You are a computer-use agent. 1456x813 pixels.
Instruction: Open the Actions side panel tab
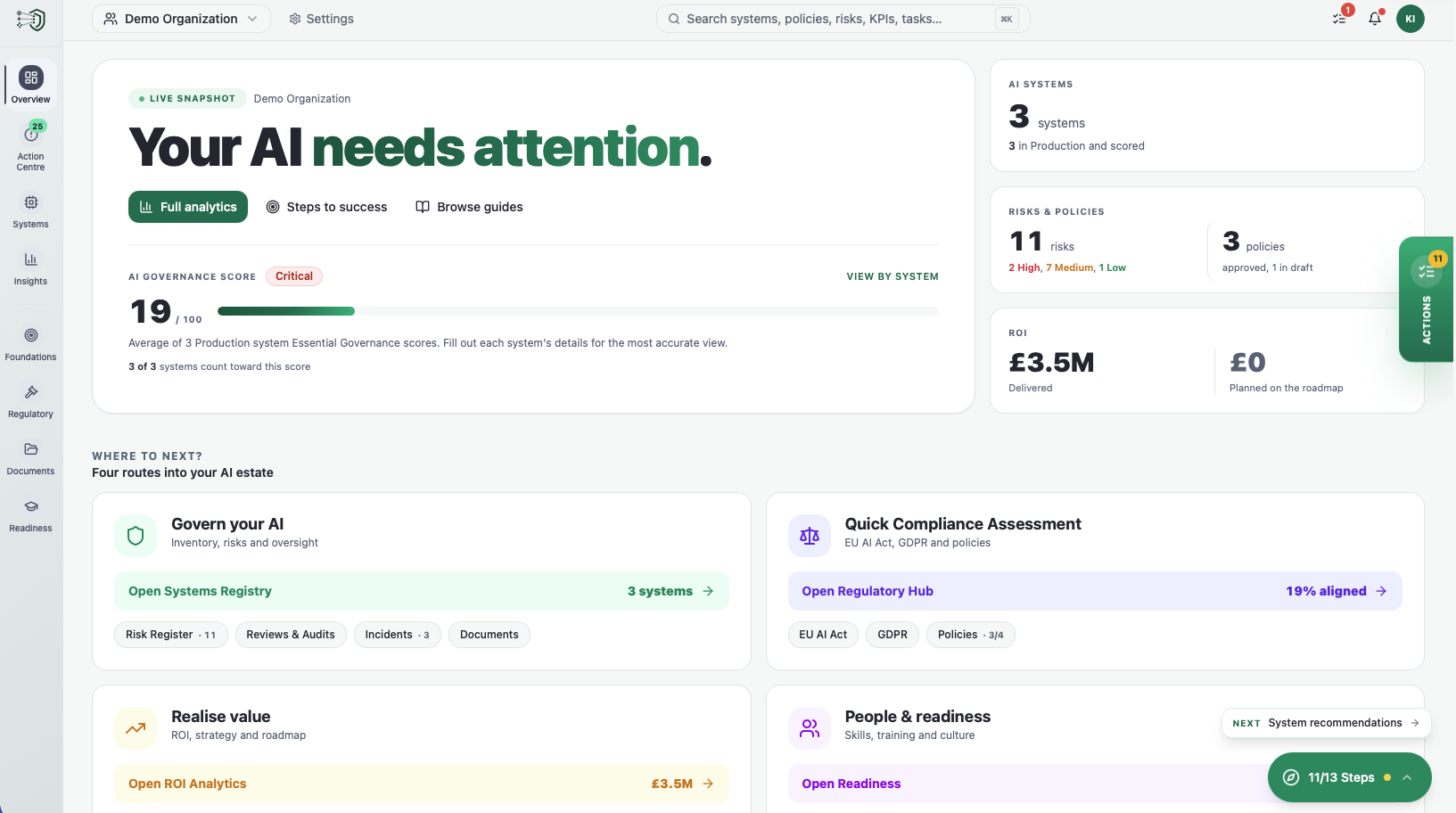coord(1427,300)
